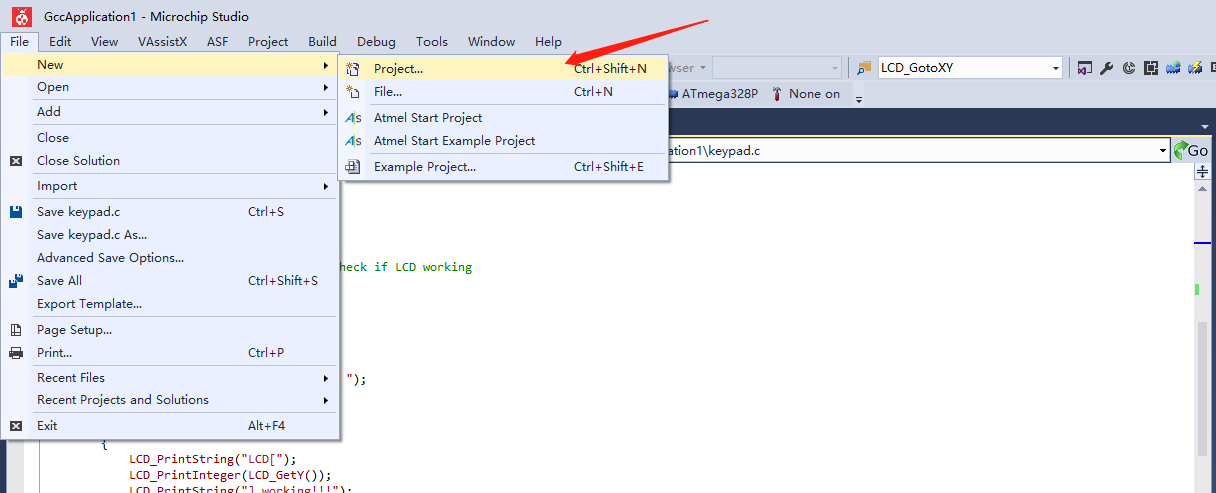Viewport: 1216px width, 493px height.
Task: Select Atmel Start Example Project entry
Action: coord(504,140)
